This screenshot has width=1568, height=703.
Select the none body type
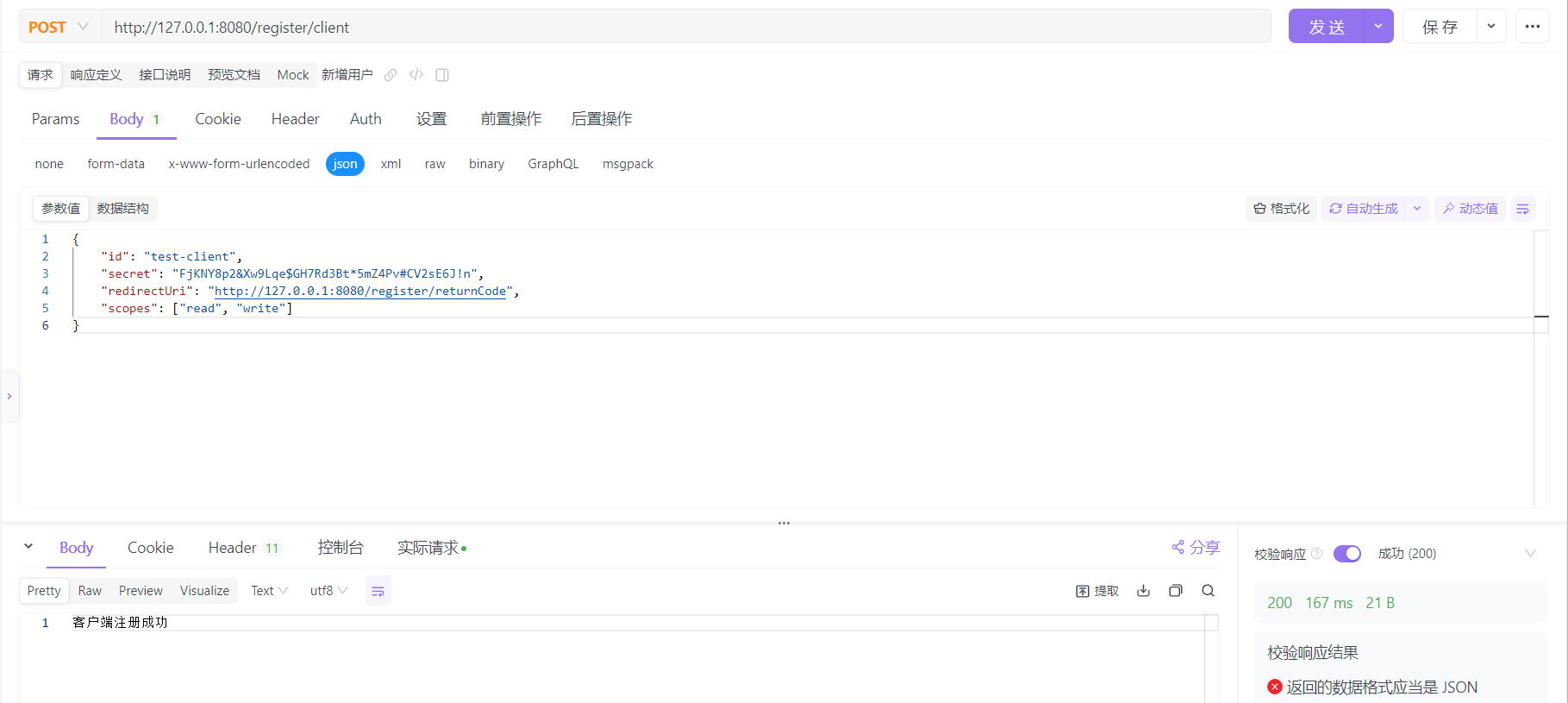[49, 164]
